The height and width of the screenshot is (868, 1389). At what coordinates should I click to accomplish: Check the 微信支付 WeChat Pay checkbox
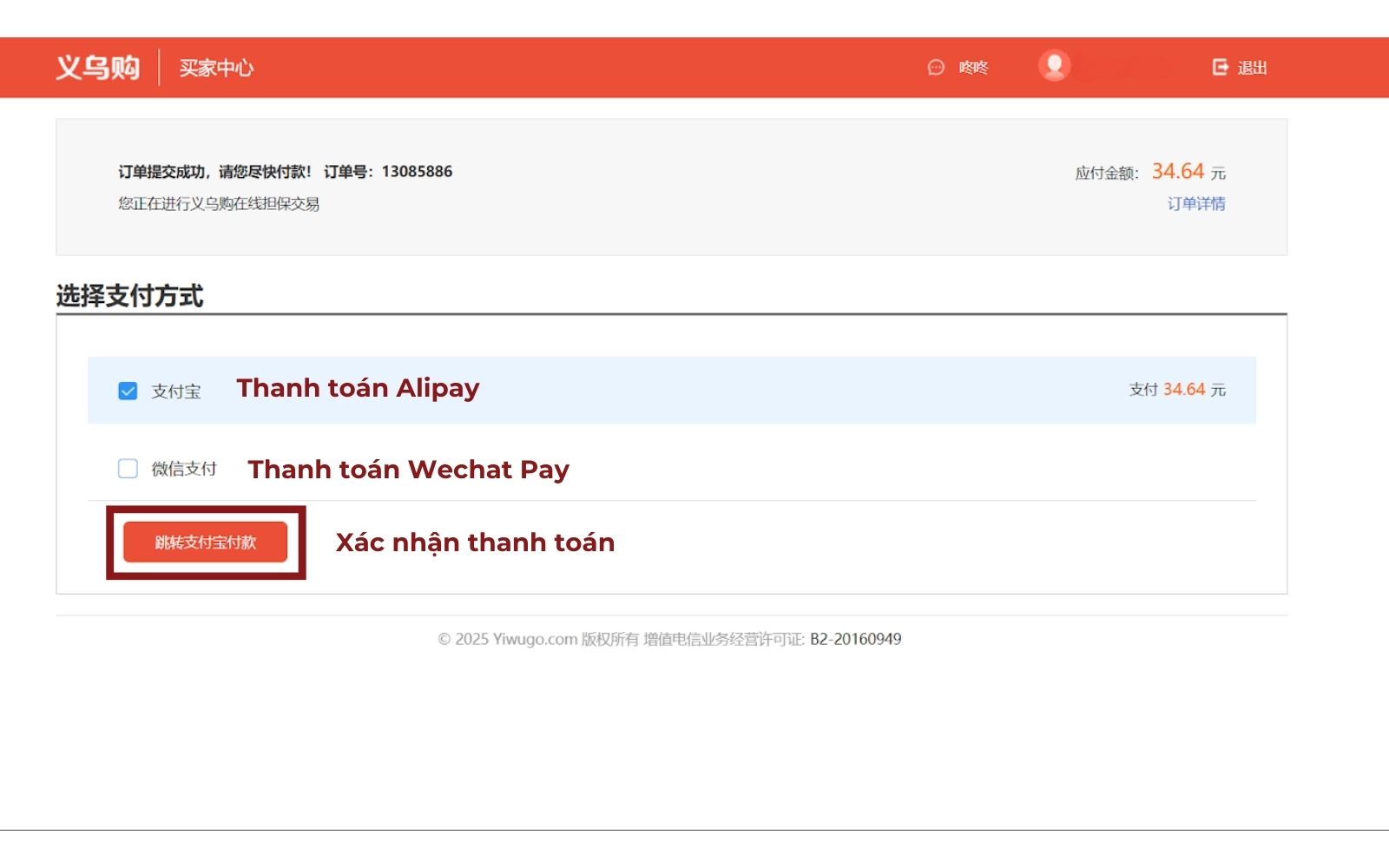coord(128,469)
